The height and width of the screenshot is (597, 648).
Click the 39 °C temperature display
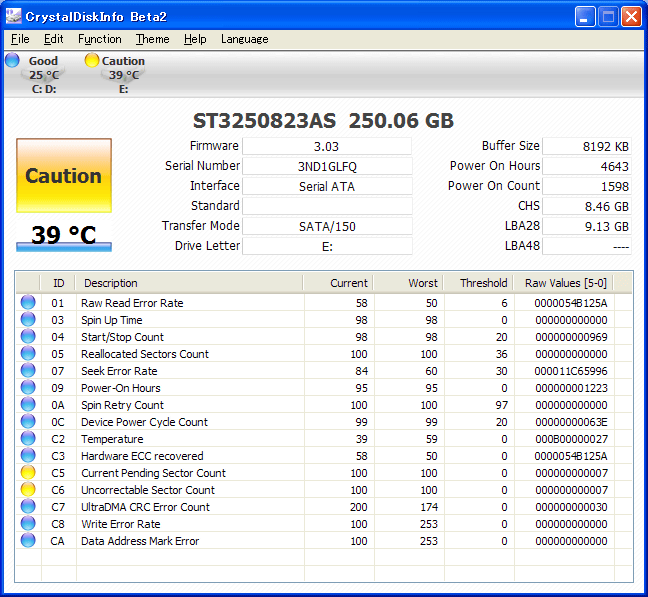64,236
